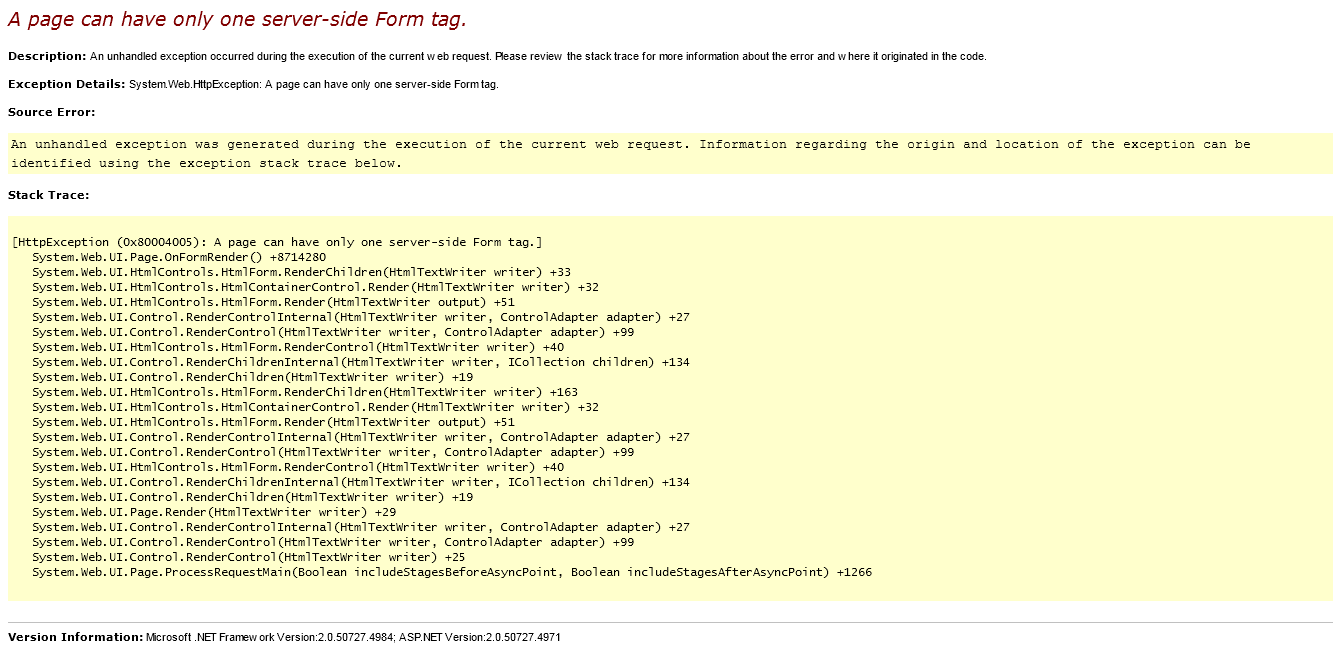Click the unhandled exception description sentence

[x=538, y=56]
